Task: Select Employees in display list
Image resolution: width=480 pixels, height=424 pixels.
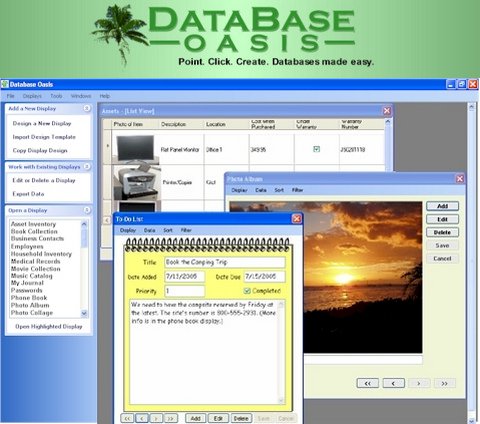Action: [27, 246]
